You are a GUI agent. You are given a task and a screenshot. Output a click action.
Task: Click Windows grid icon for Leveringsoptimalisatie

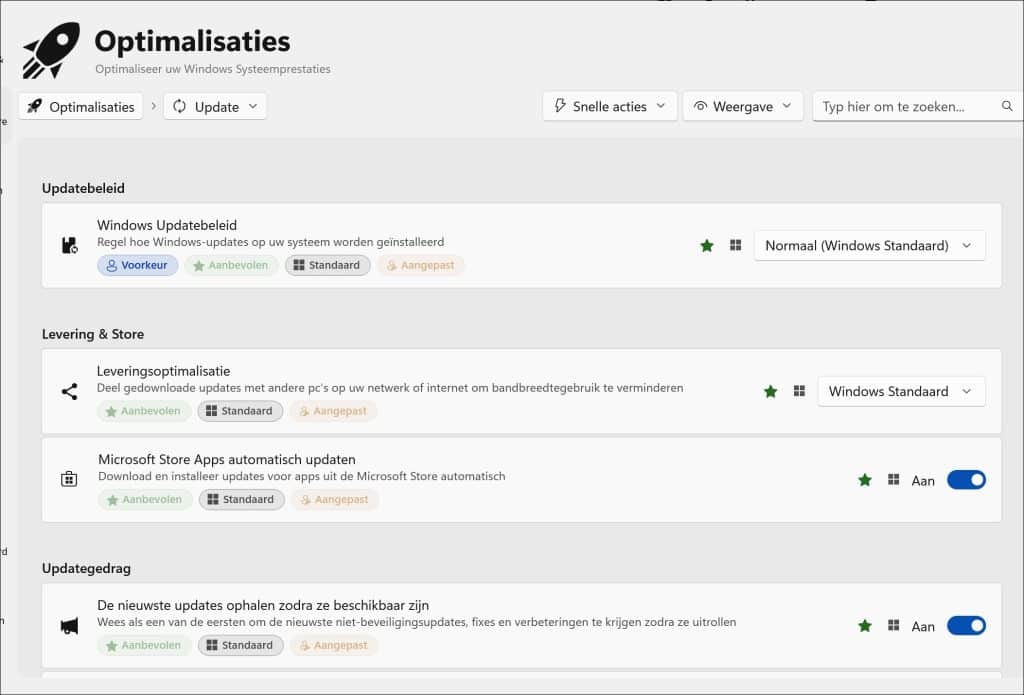[x=799, y=391]
